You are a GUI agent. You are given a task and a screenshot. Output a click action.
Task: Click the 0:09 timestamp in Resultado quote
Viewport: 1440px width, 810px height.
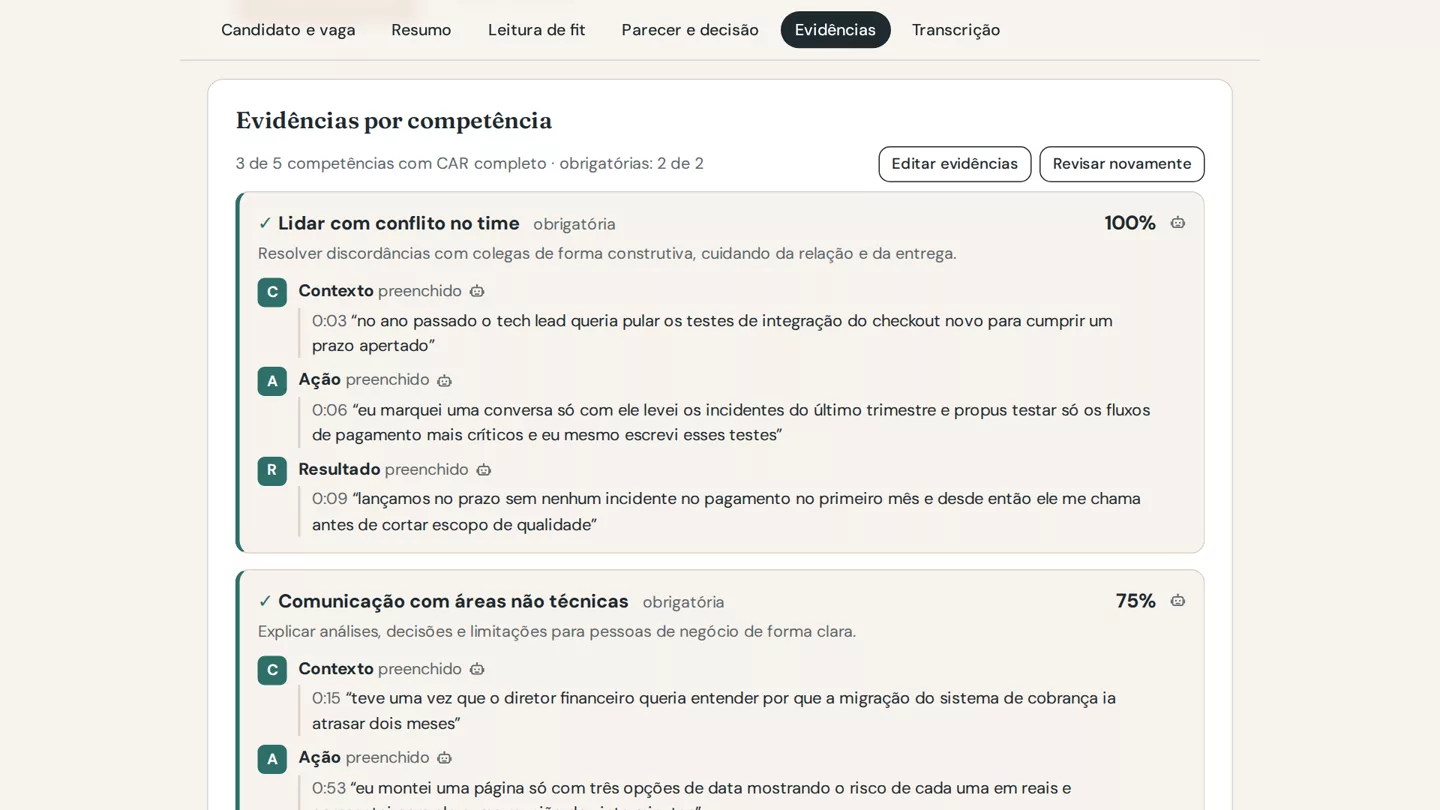[330, 499]
